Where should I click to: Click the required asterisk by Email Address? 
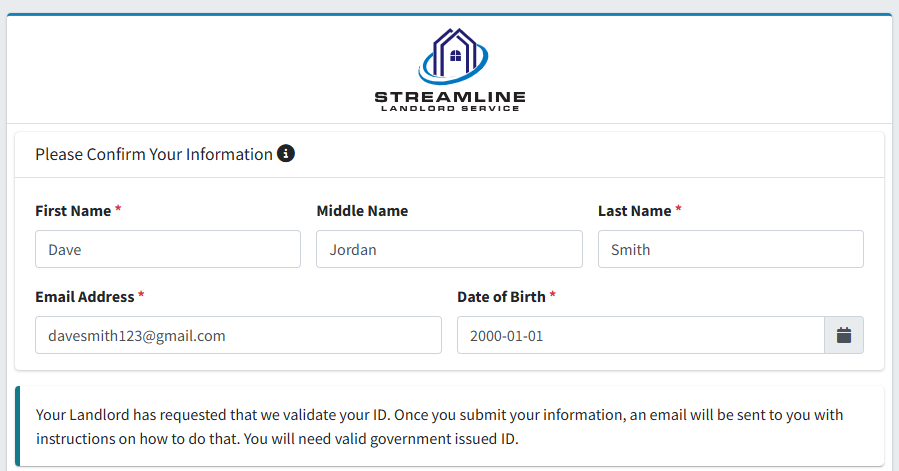click(x=141, y=294)
